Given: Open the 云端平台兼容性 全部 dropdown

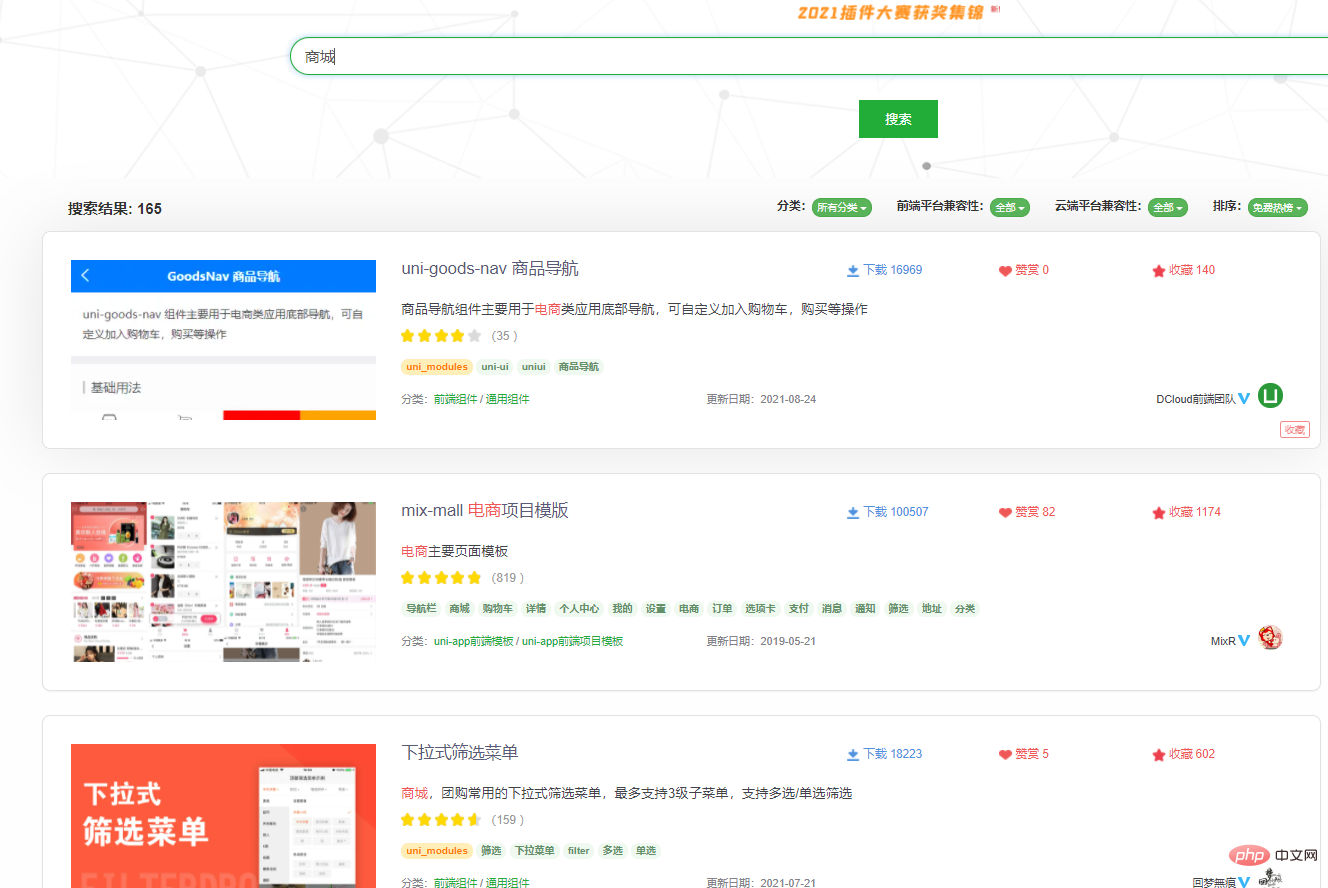Looking at the screenshot, I should (x=1167, y=208).
